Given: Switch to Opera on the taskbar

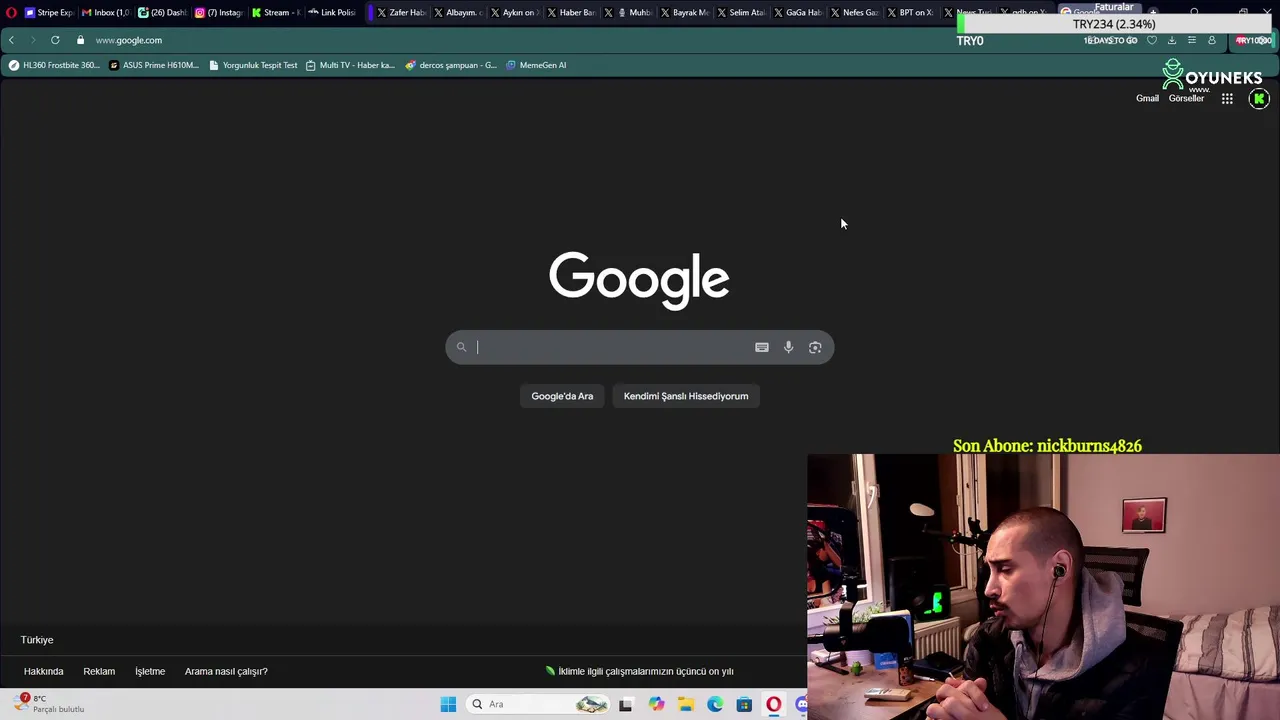Looking at the screenshot, I should (x=773, y=704).
